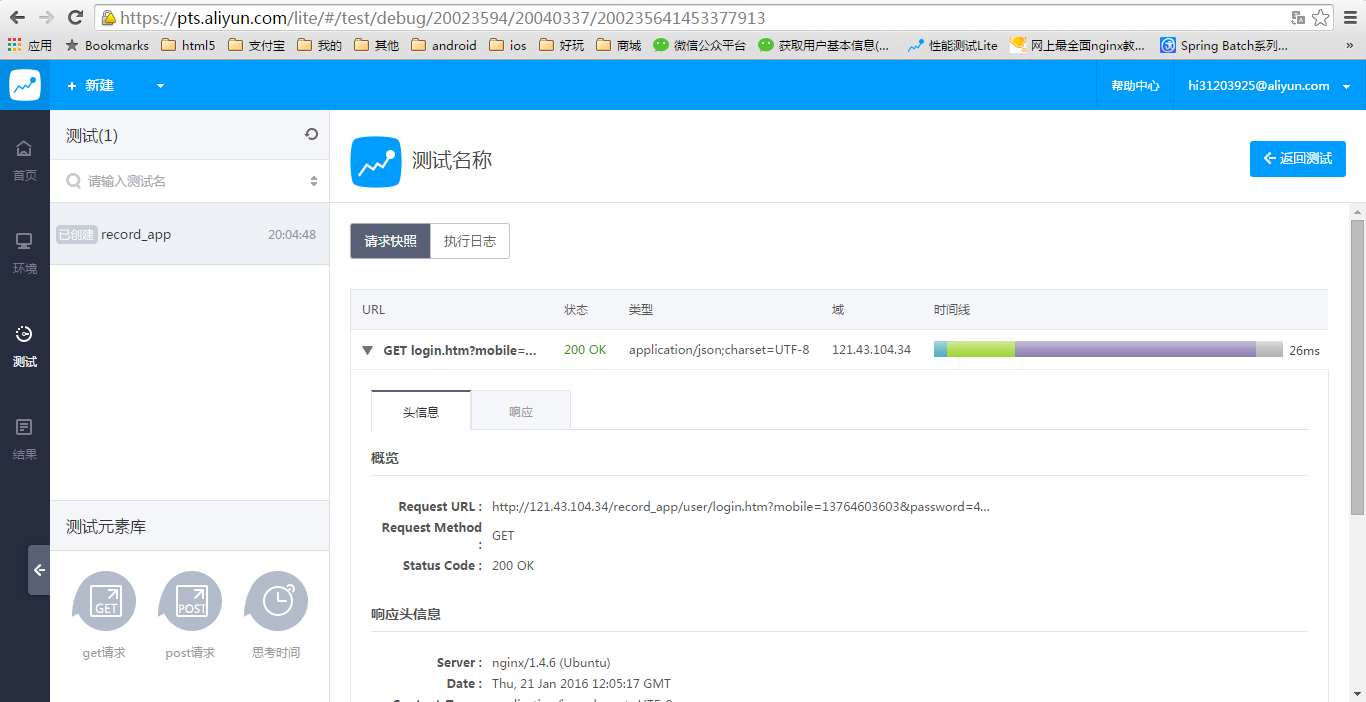Click the 20:04:48 timestamp
The width and height of the screenshot is (1366, 702).
292,235
